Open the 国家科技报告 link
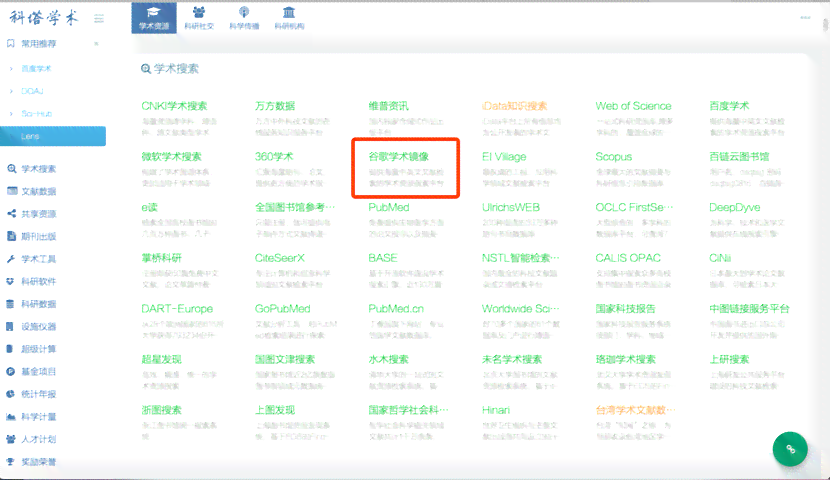830x480 pixels. point(625,309)
